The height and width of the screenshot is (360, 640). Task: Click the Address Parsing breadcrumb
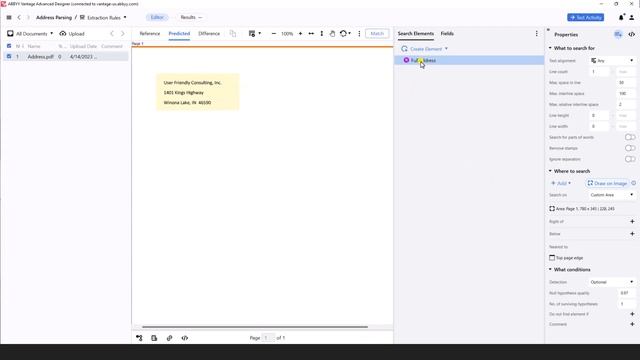coord(54,18)
